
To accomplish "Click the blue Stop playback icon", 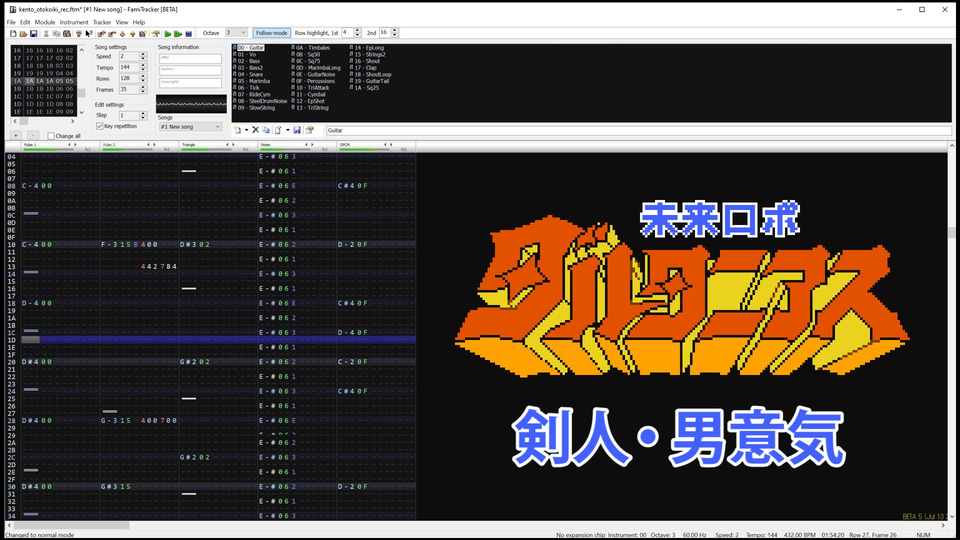I will click(189, 34).
